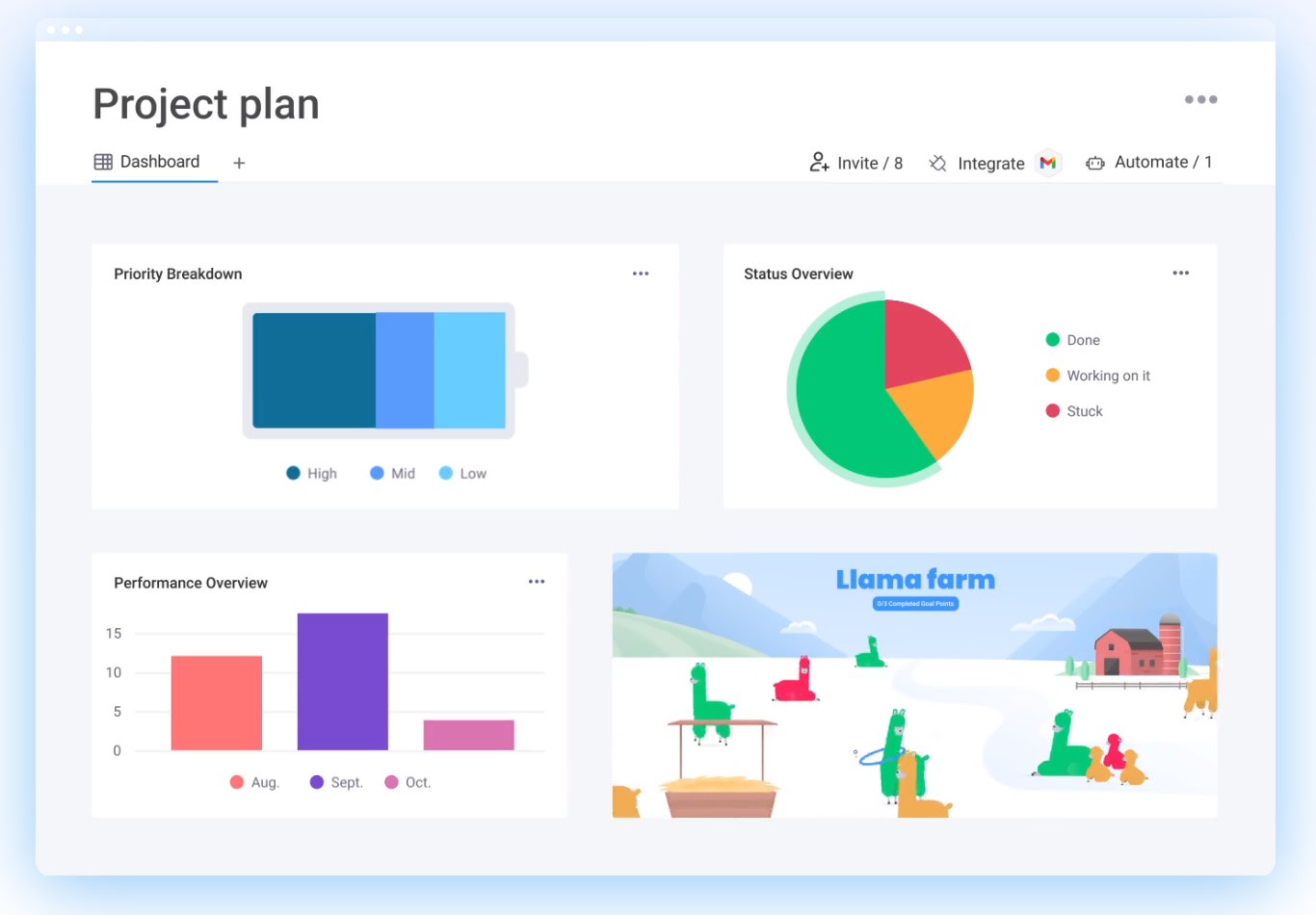This screenshot has width=1316, height=915.
Task: Toggle the Oct. legend item
Action: pyautogui.click(x=408, y=782)
